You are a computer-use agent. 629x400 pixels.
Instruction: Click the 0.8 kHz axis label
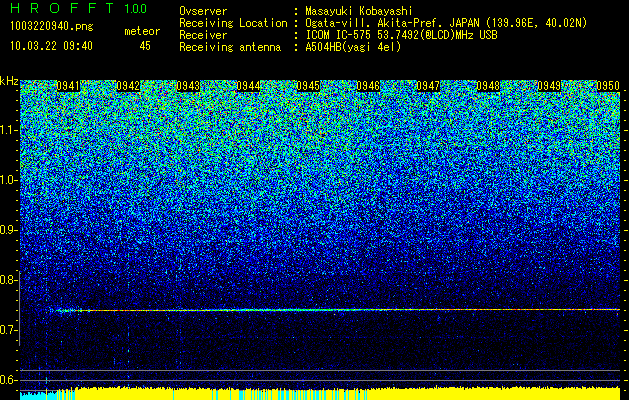pos(8,280)
